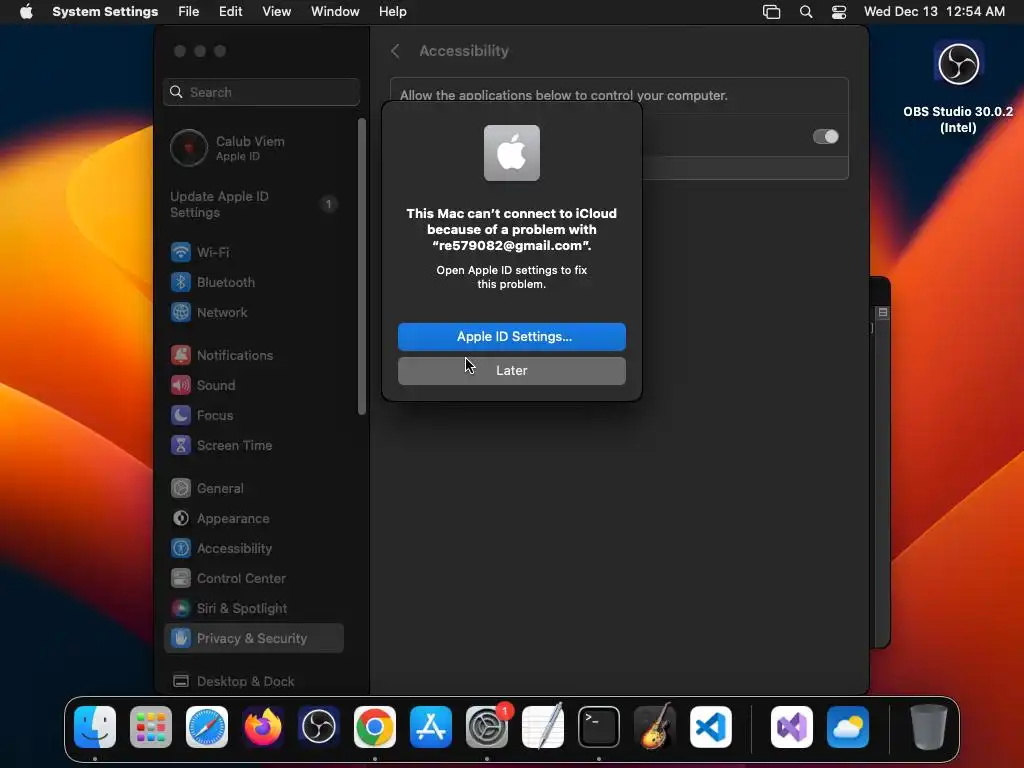This screenshot has width=1024, height=768.
Task: Open the Edit menu
Action: (231, 12)
